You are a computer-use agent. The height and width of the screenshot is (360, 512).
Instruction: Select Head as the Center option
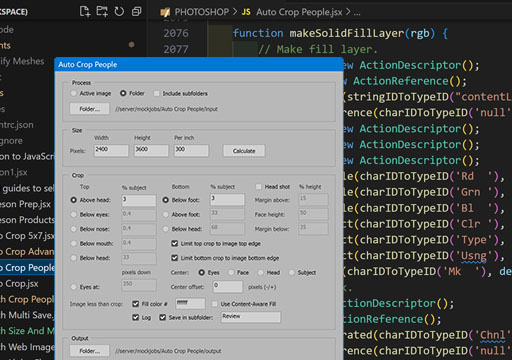pyautogui.click(x=261, y=273)
